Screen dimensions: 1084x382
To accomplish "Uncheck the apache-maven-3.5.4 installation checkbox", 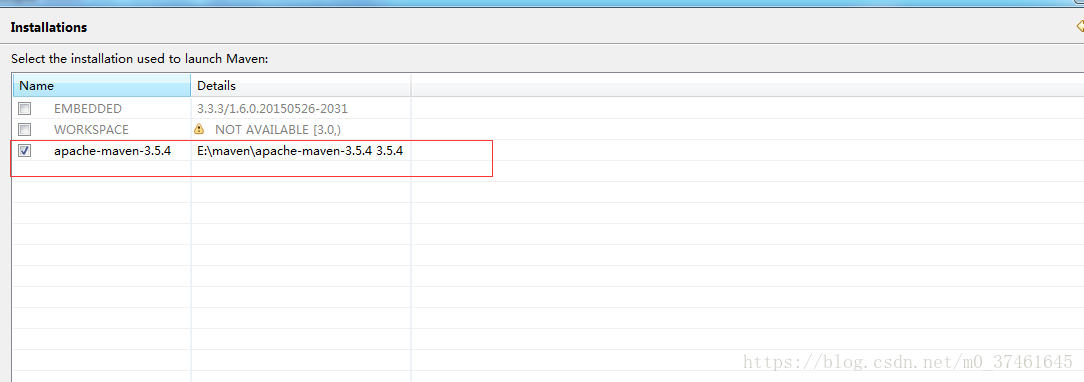I will click(25, 150).
